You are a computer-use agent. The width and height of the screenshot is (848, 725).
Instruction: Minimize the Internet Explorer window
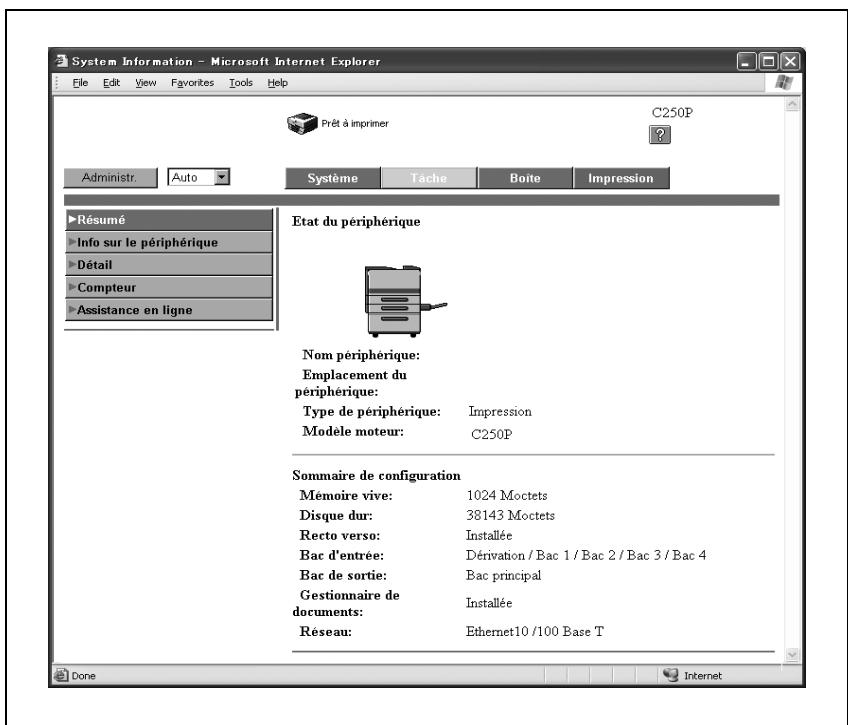(746, 61)
